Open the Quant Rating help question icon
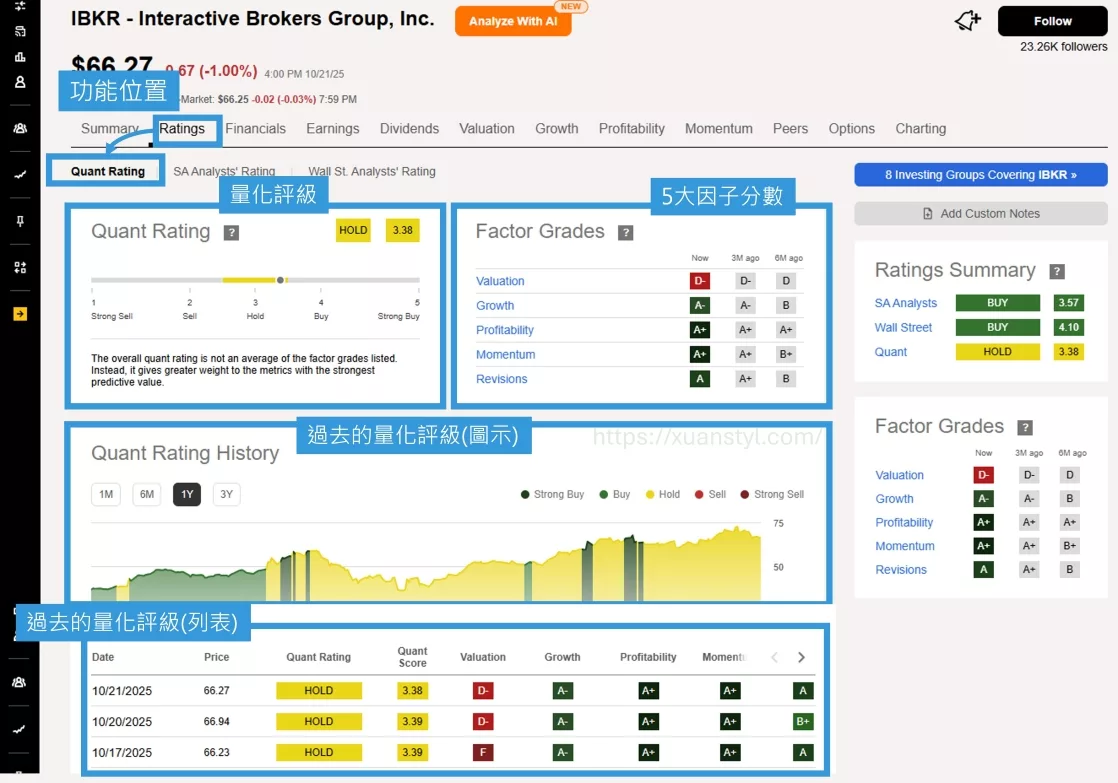 [231, 233]
